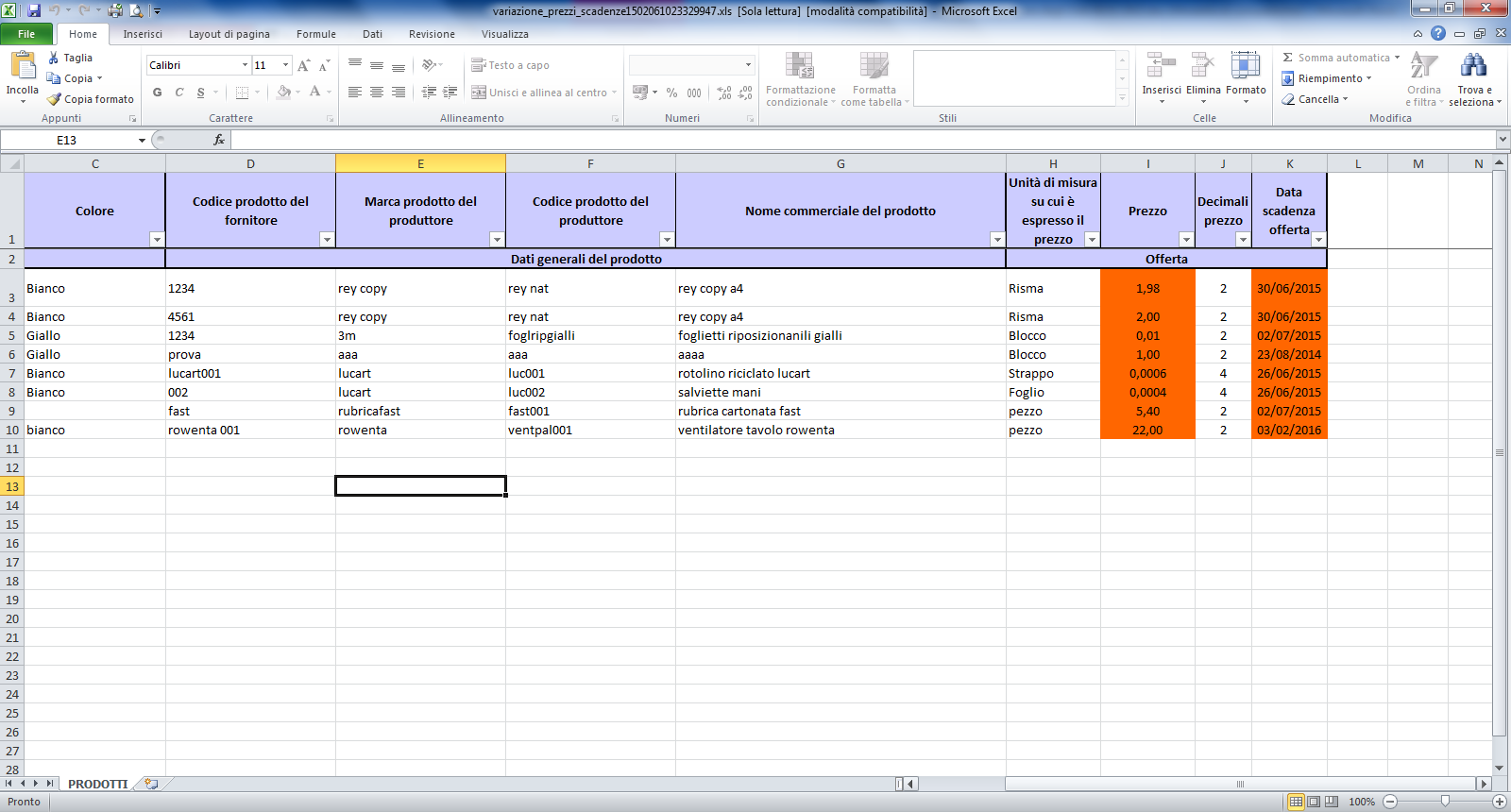Align text right in Allineamento group
This screenshot has width=1511, height=812.
click(399, 93)
